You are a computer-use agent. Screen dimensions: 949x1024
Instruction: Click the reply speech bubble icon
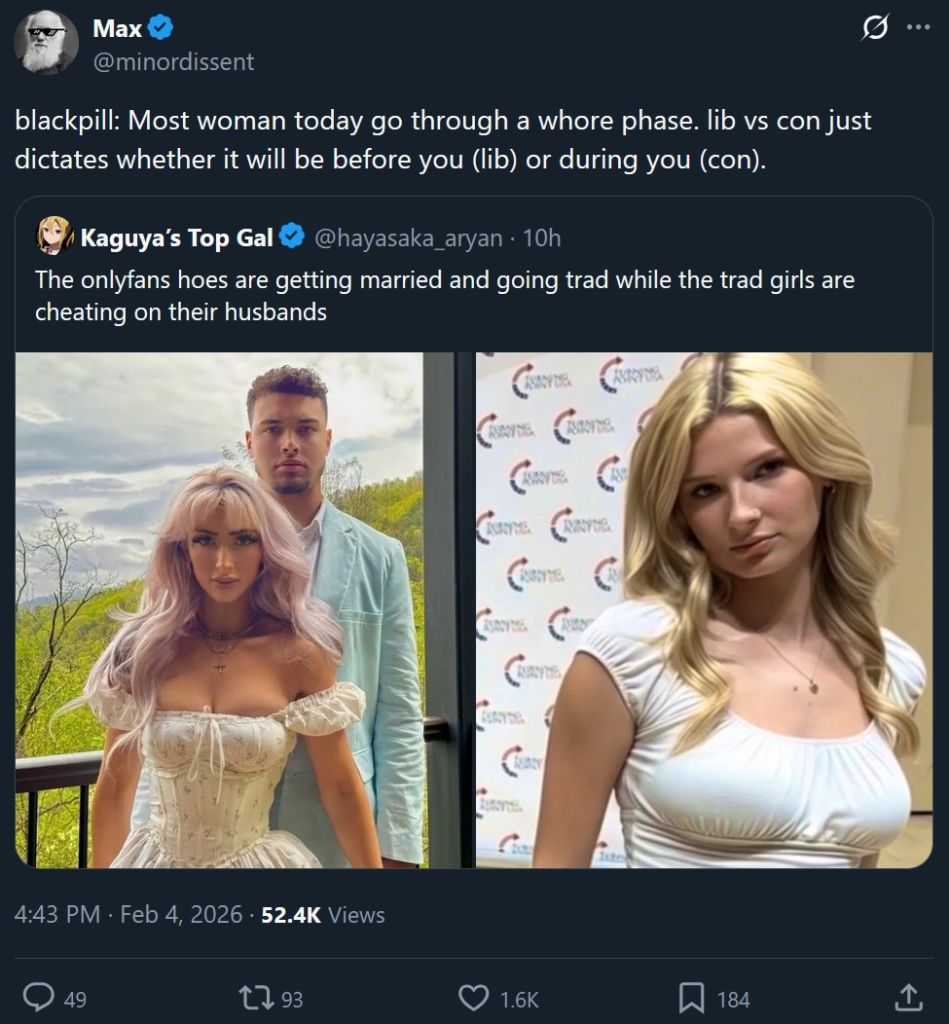pyautogui.click(x=38, y=996)
